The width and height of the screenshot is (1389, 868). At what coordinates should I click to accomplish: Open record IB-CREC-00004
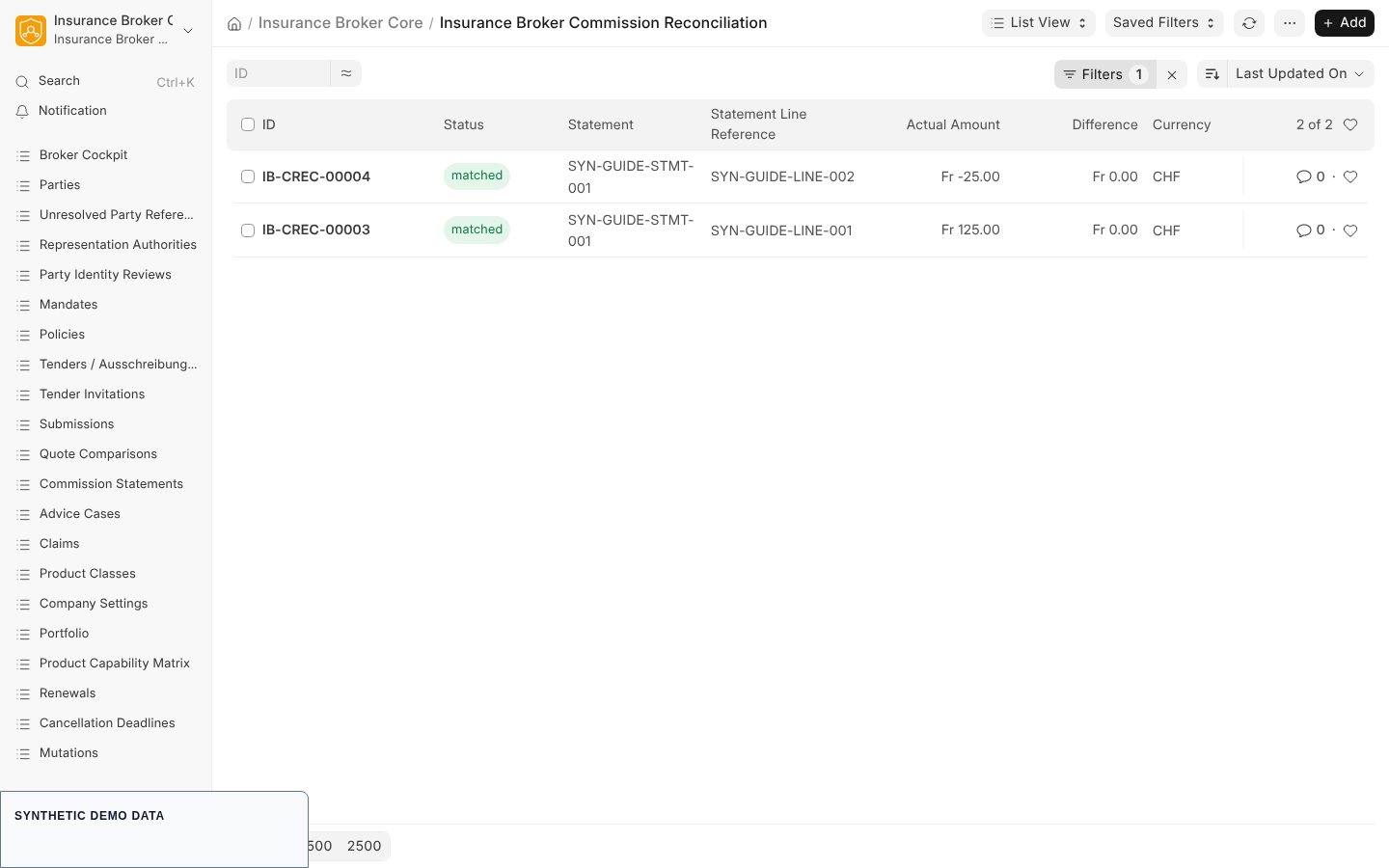(x=316, y=176)
